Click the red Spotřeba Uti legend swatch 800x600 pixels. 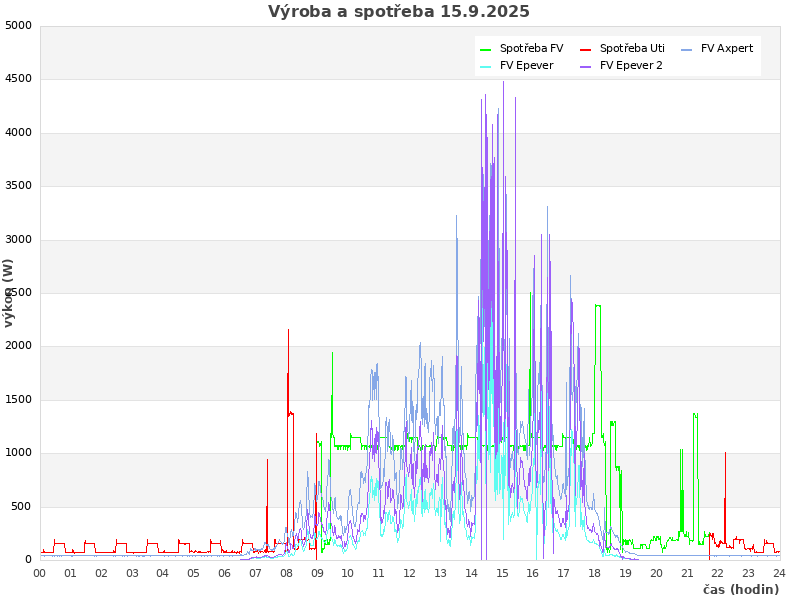click(x=586, y=49)
